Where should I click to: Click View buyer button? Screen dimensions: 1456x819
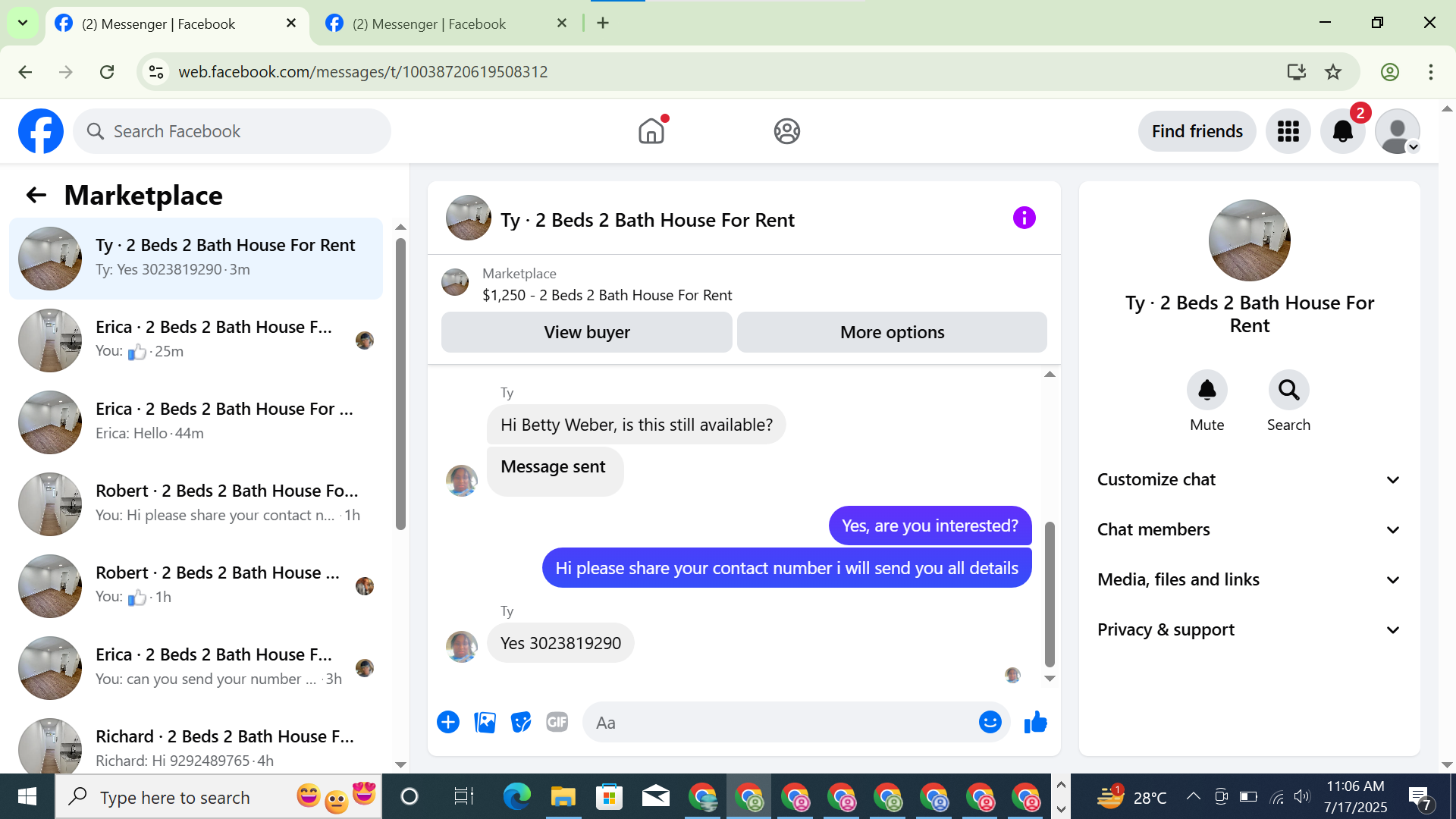coord(587,332)
